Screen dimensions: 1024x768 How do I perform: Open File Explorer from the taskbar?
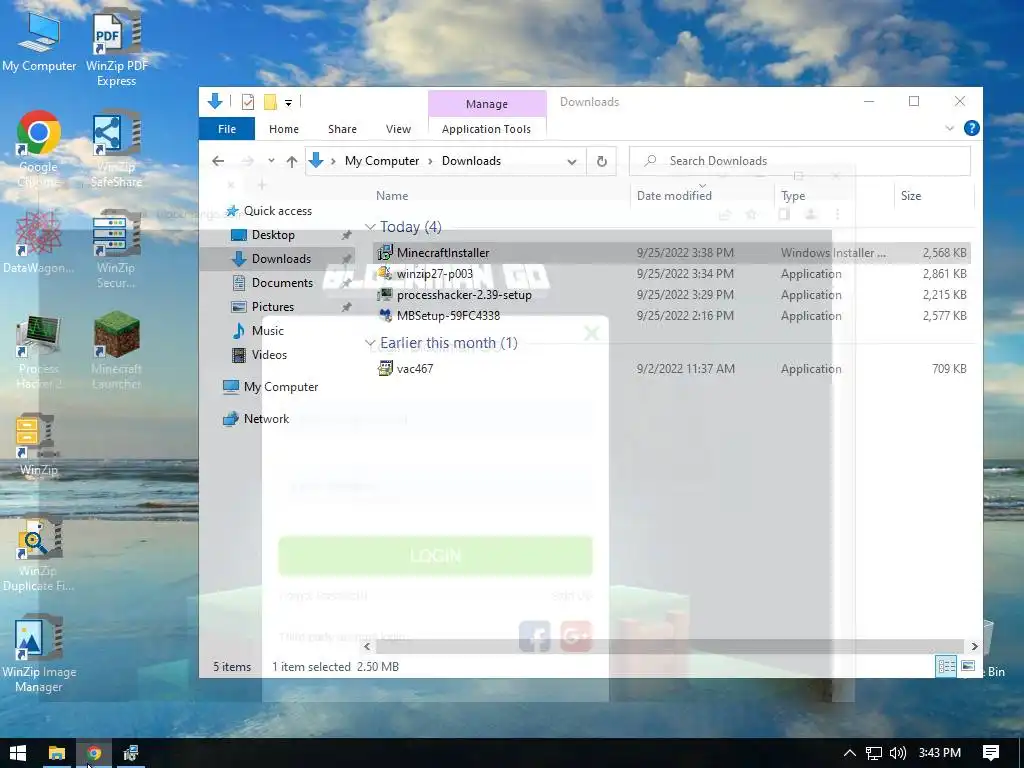[57, 753]
